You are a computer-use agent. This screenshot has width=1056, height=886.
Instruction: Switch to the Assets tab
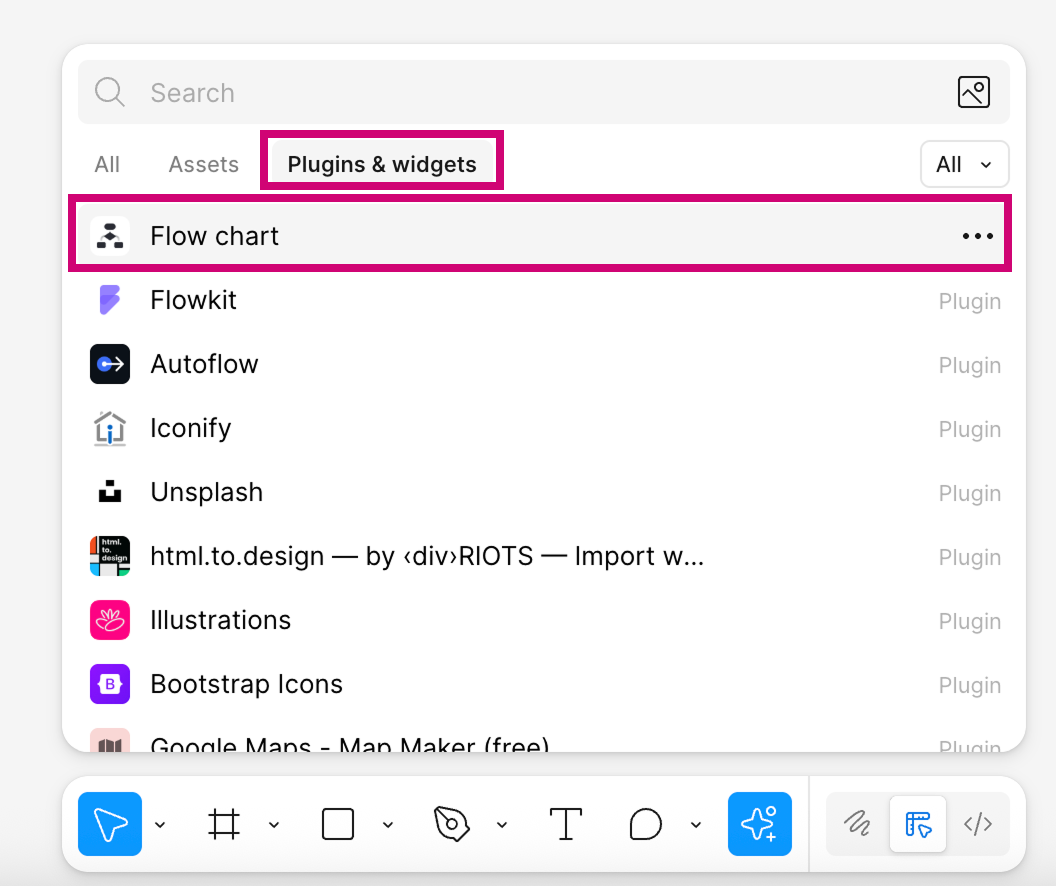(204, 165)
